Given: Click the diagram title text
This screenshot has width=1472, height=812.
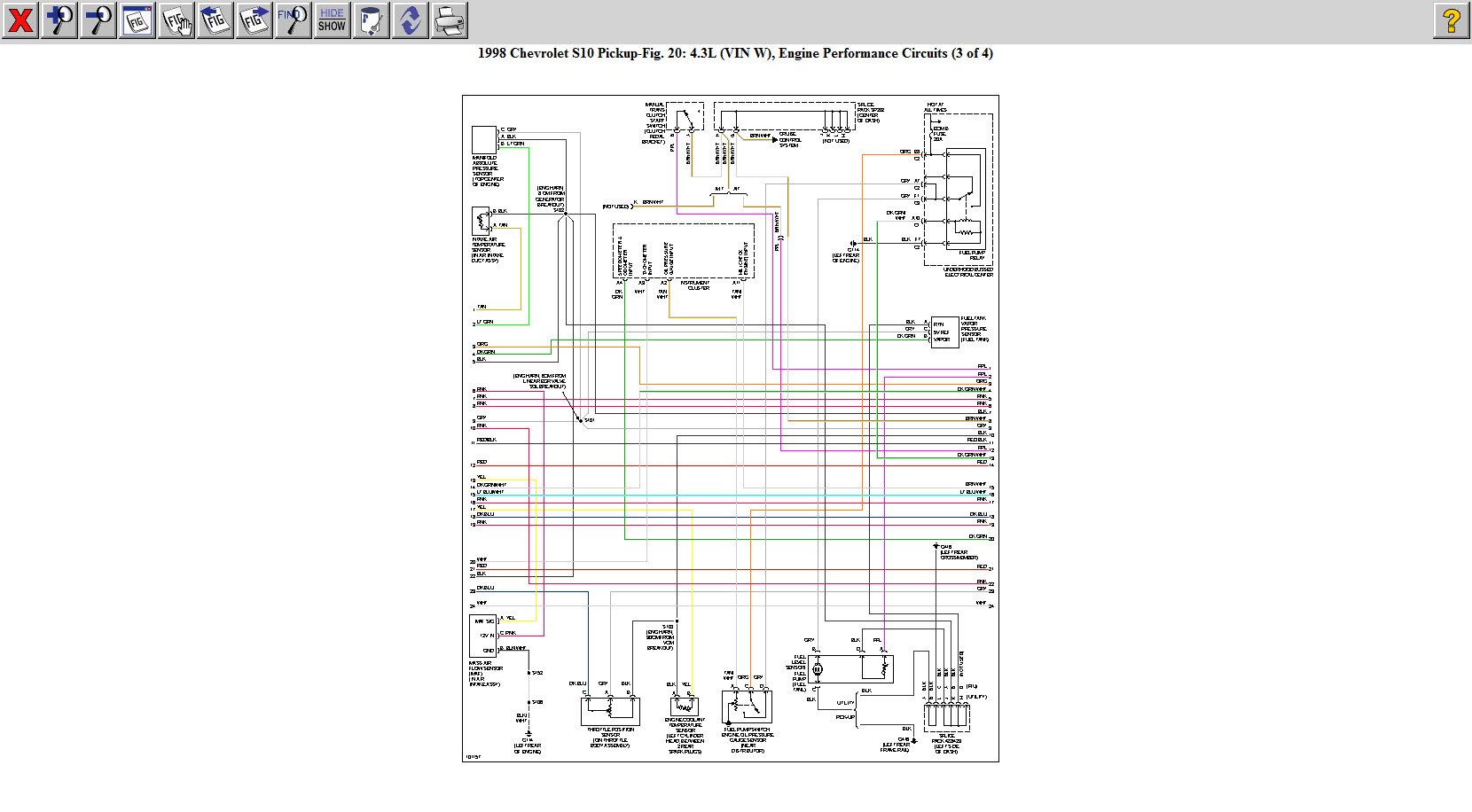Looking at the screenshot, I should point(735,53).
